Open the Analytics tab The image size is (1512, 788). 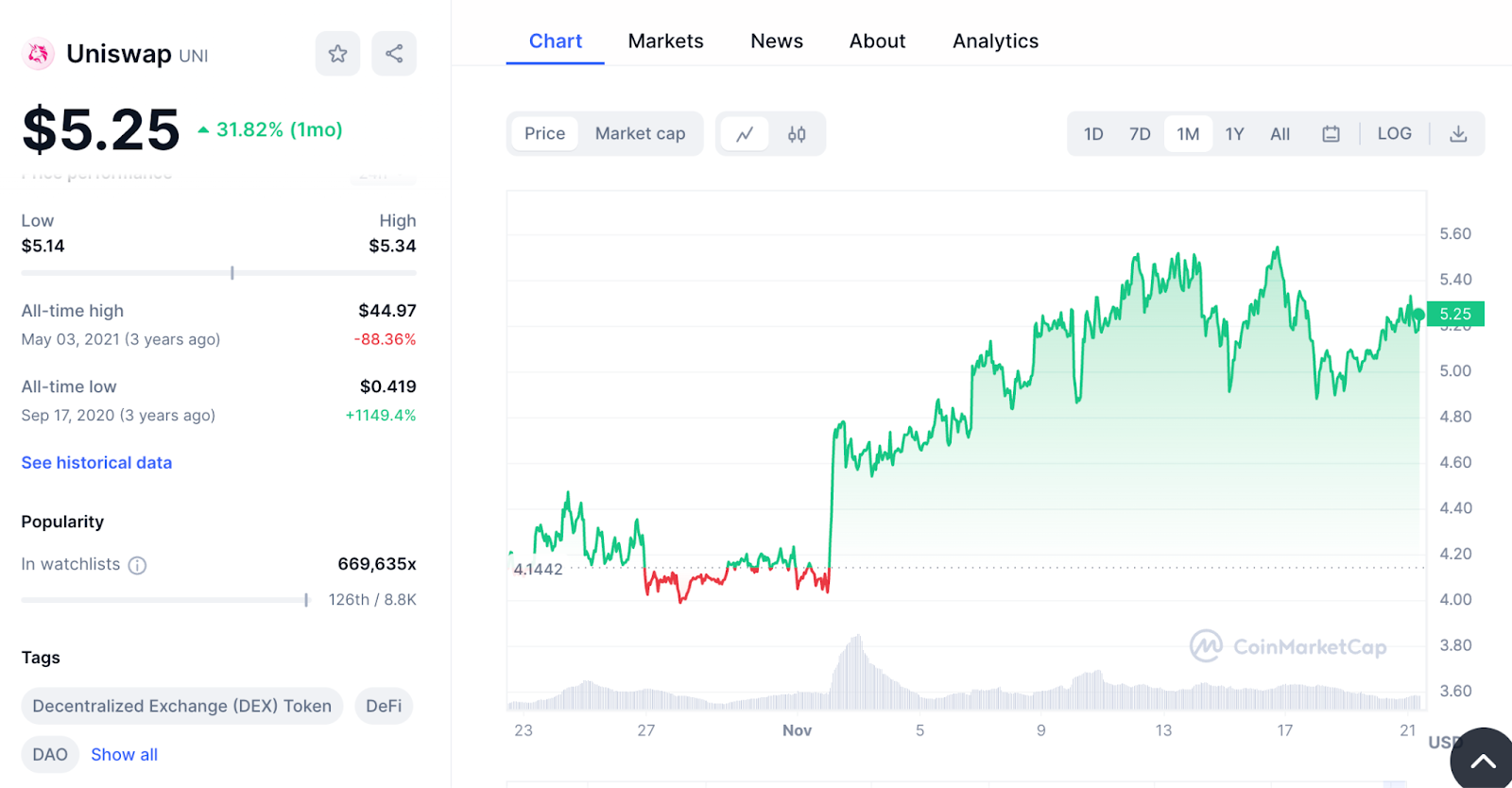[995, 42]
